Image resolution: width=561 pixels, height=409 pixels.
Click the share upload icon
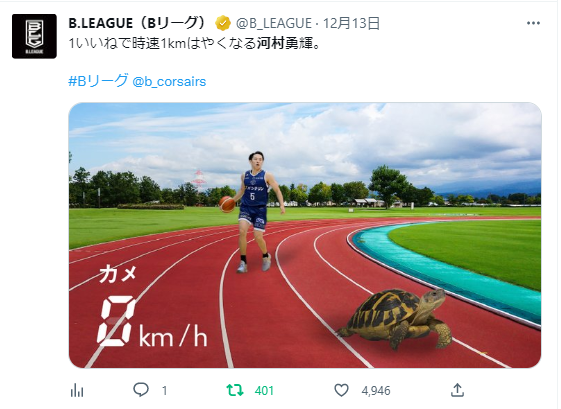pyautogui.click(x=457, y=390)
